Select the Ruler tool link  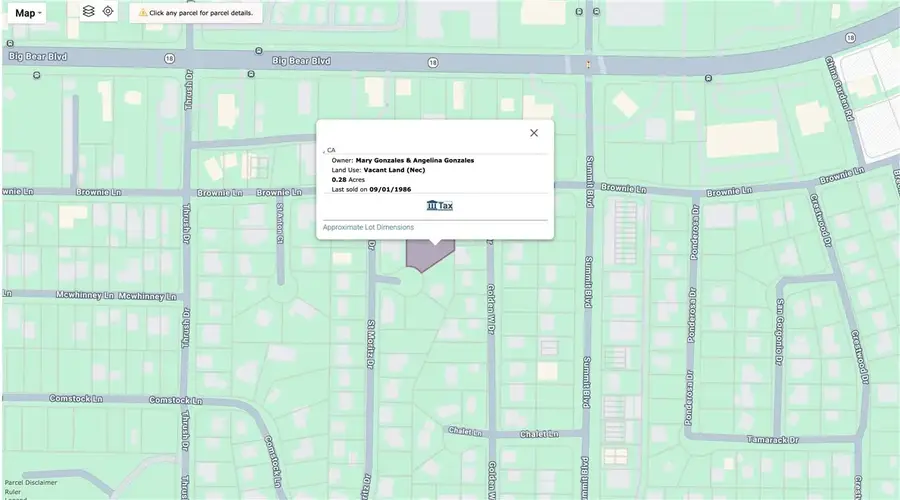13,492
